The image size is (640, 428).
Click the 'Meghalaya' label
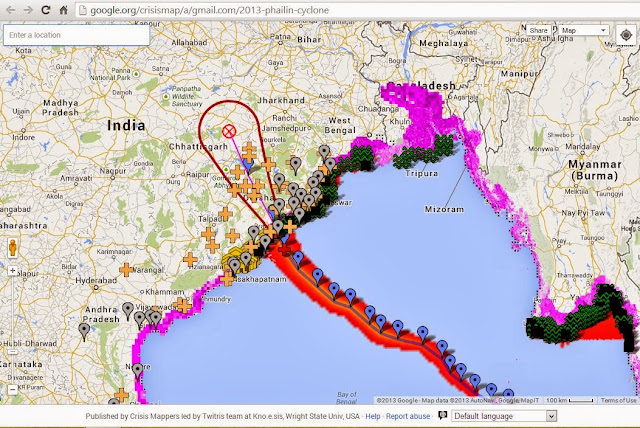tap(443, 43)
